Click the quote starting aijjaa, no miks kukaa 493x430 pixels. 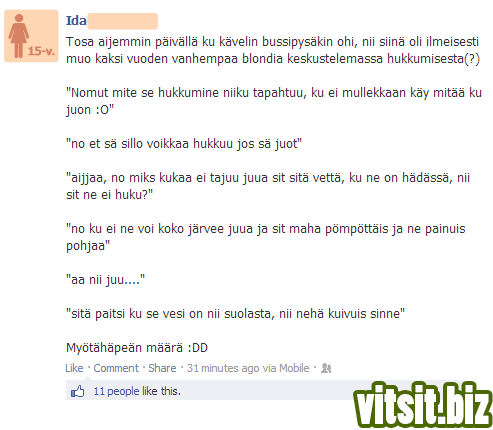click(x=268, y=186)
